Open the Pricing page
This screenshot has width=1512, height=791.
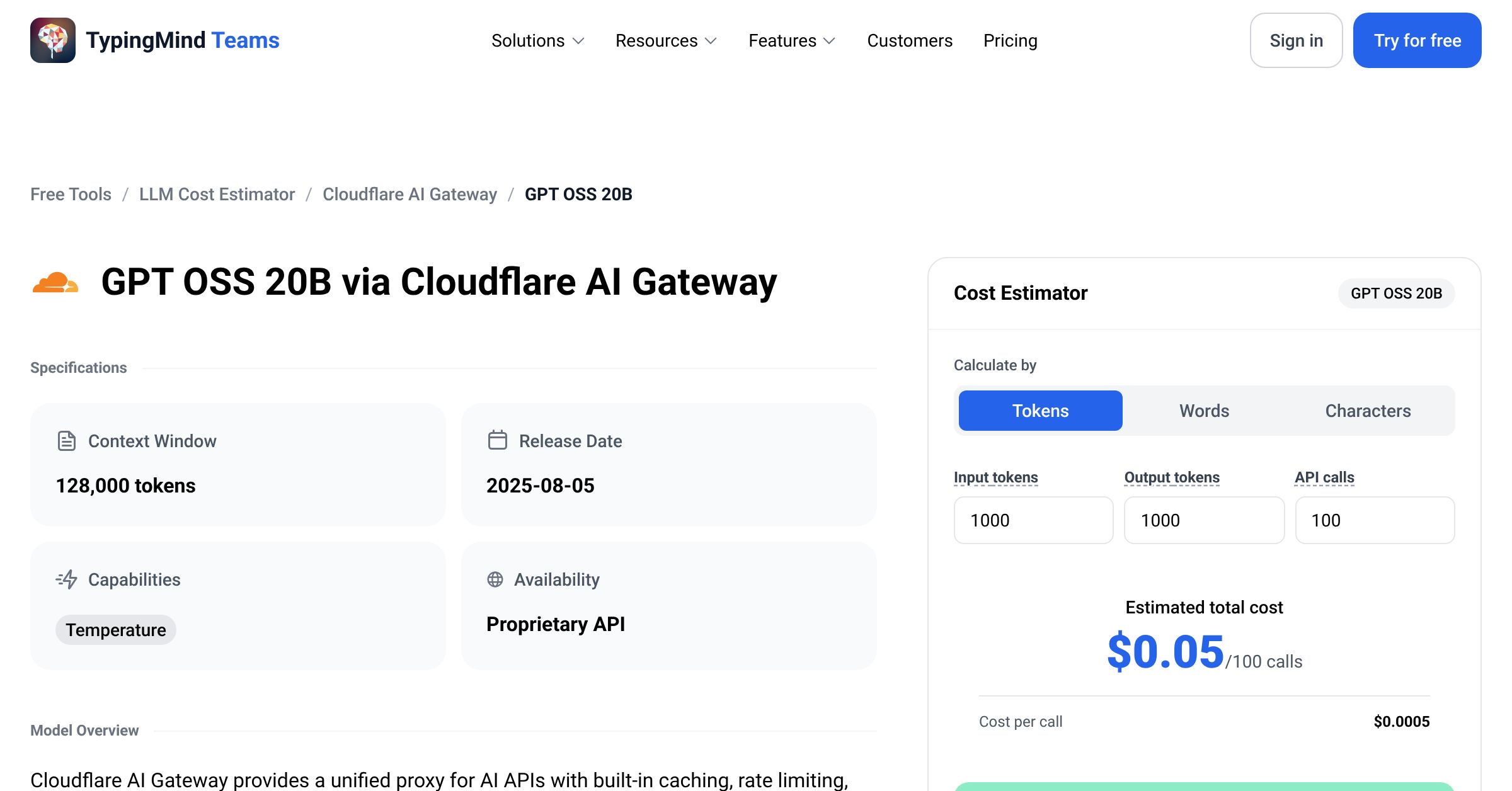1011,40
